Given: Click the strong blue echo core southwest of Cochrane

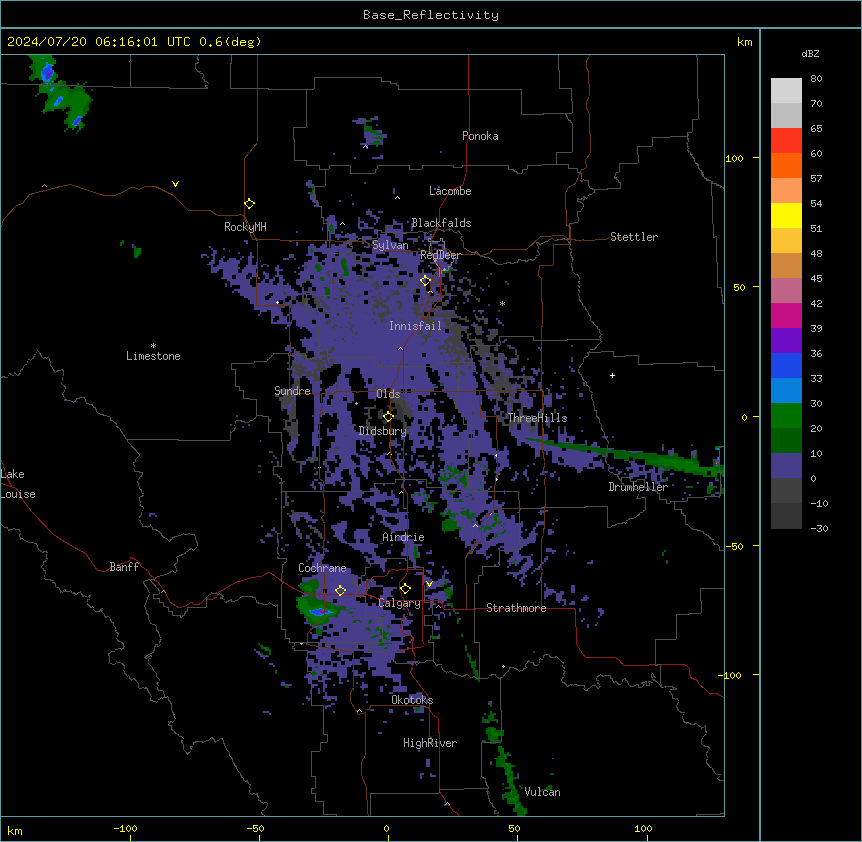Looking at the screenshot, I should pos(319,612).
